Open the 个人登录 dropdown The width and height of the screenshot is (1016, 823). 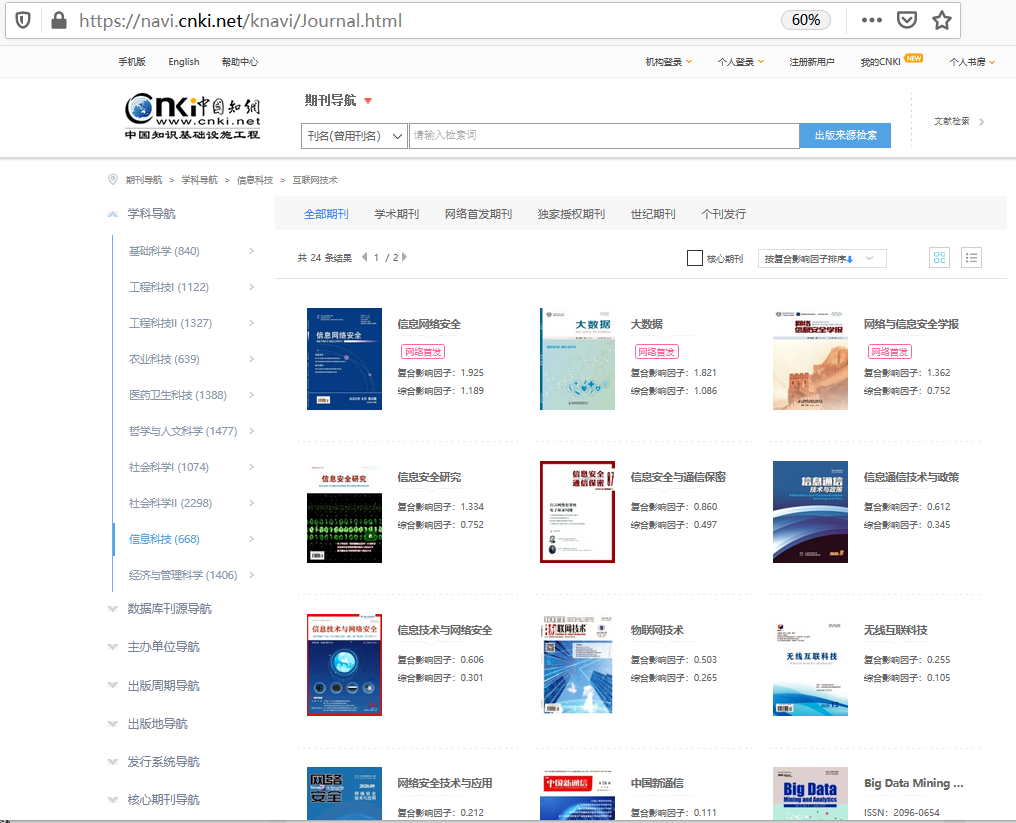tap(741, 62)
